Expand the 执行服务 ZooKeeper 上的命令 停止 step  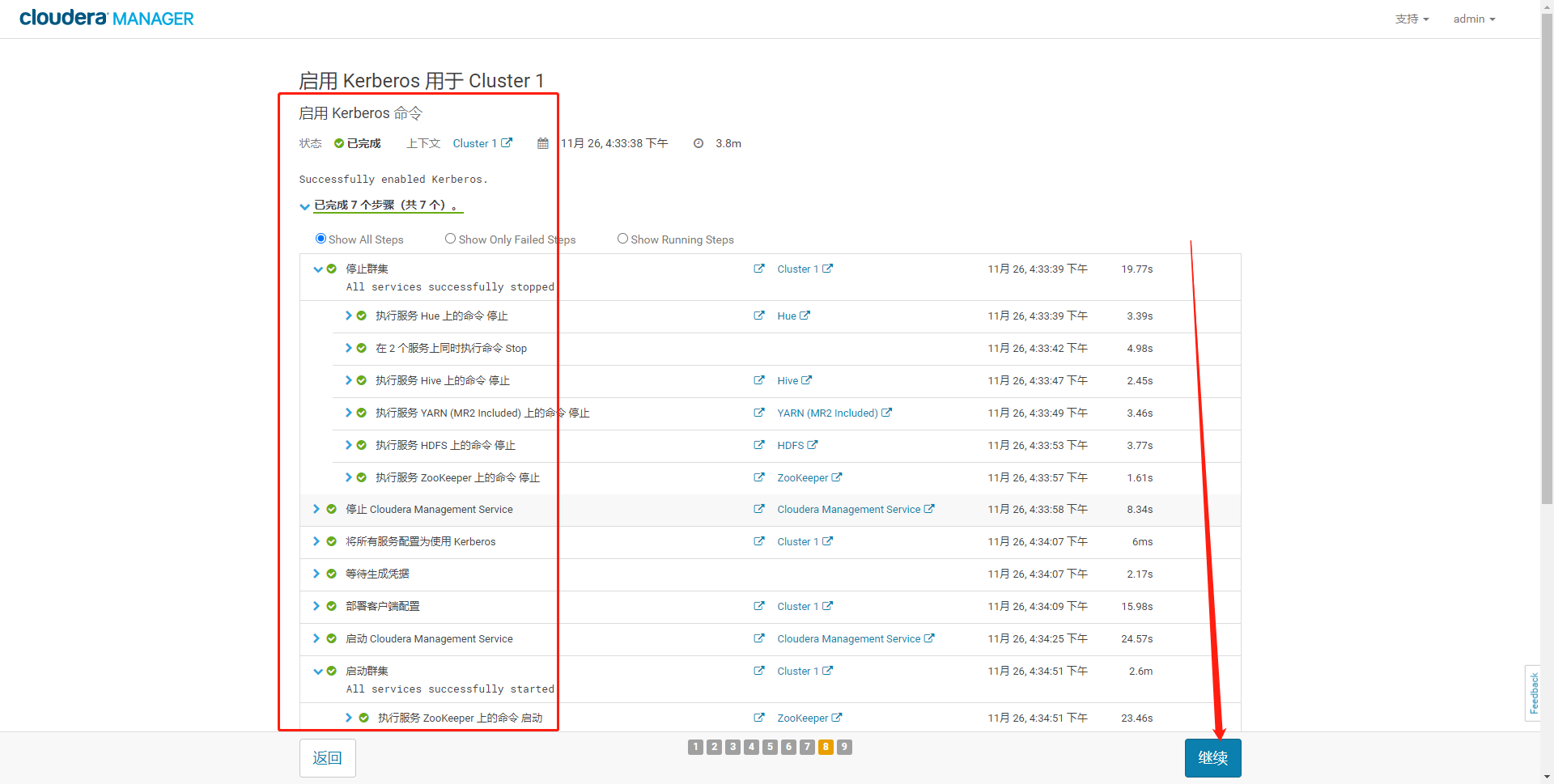click(349, 477)
